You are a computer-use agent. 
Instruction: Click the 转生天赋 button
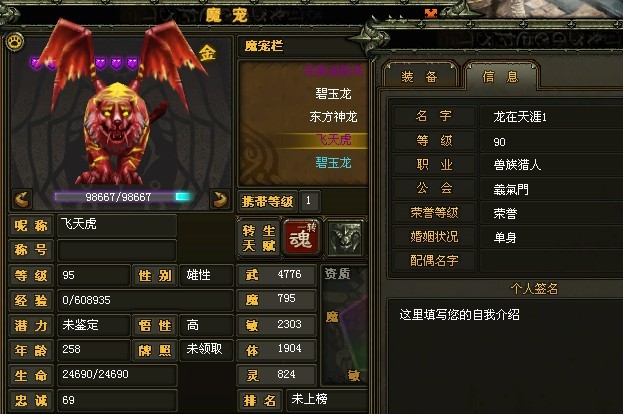click(x=259, y=238)
